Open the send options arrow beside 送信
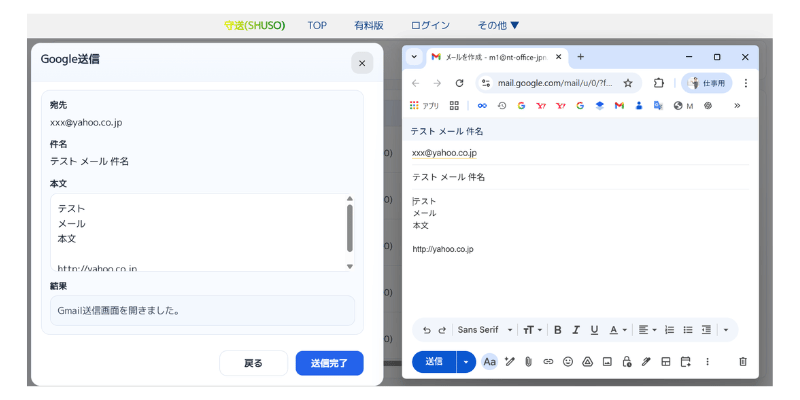 coord(465,362)
